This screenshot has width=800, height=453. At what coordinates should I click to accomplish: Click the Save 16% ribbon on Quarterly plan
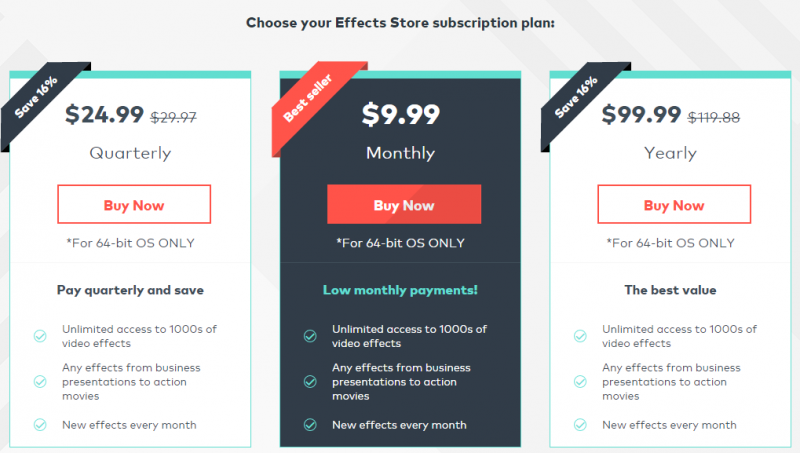[x=36, y=97]
